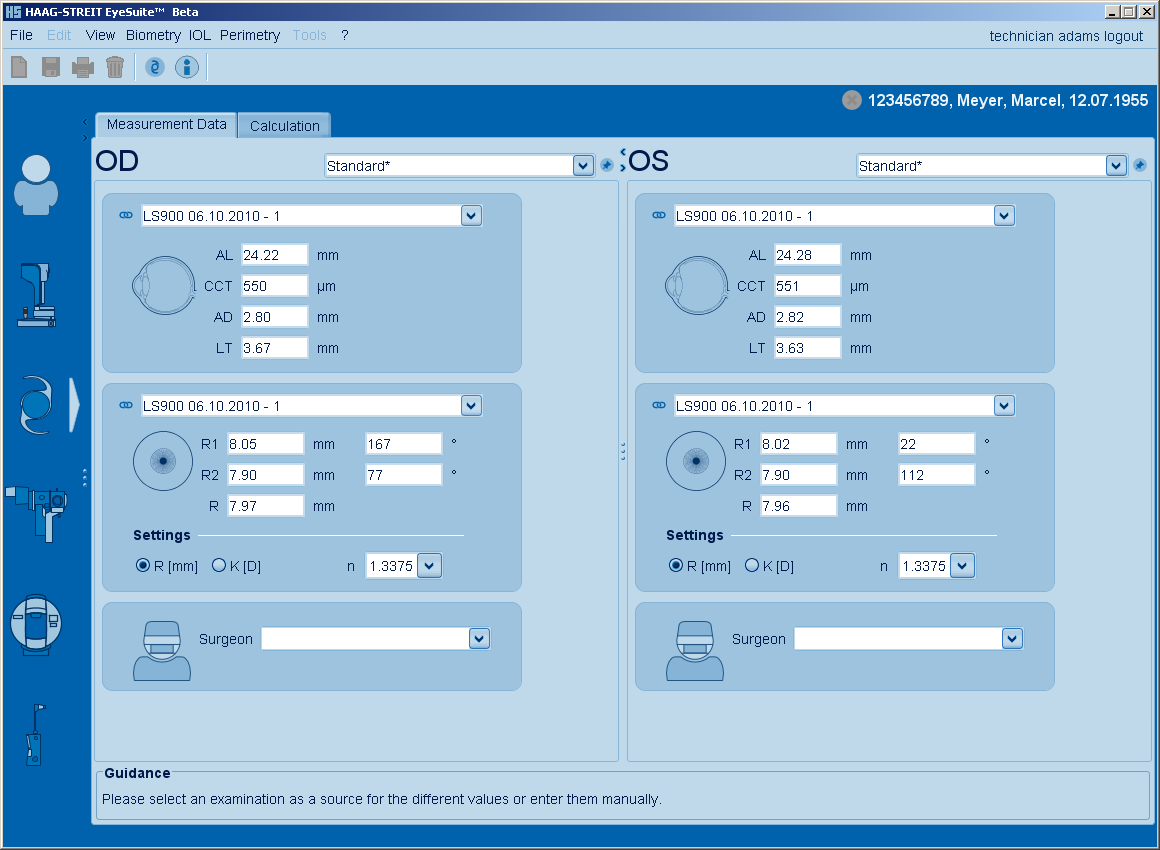
Task: Click the link icon beside OD biometry source
Action: [126, 215]
